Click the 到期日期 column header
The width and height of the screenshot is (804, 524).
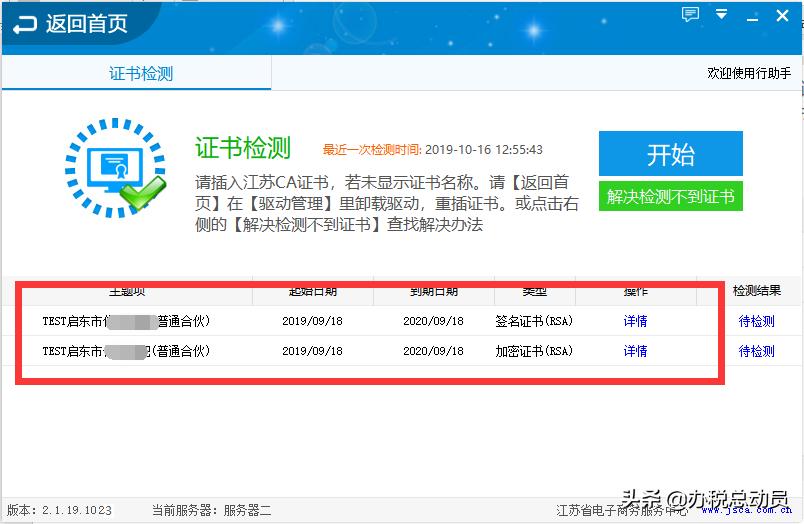(434, 291)
